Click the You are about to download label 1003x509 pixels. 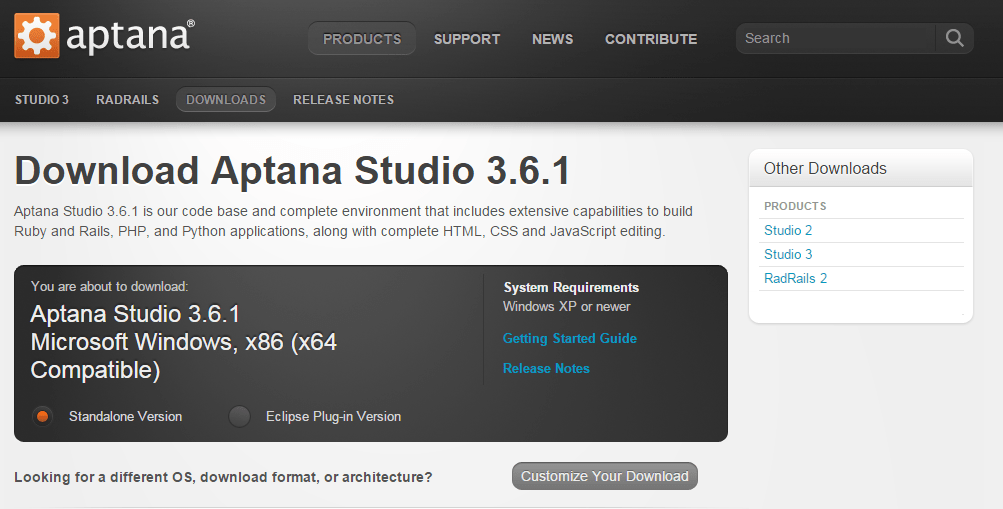(x=109, y=286)
